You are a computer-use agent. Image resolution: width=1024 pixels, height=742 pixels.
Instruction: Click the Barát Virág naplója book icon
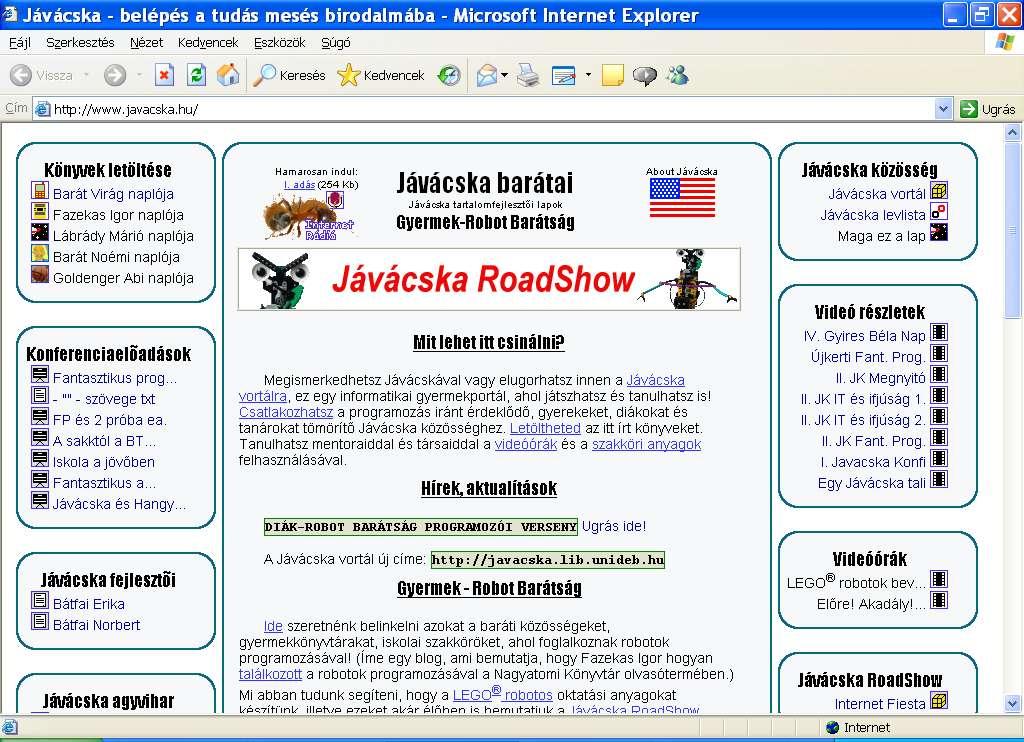coord(40,191)
